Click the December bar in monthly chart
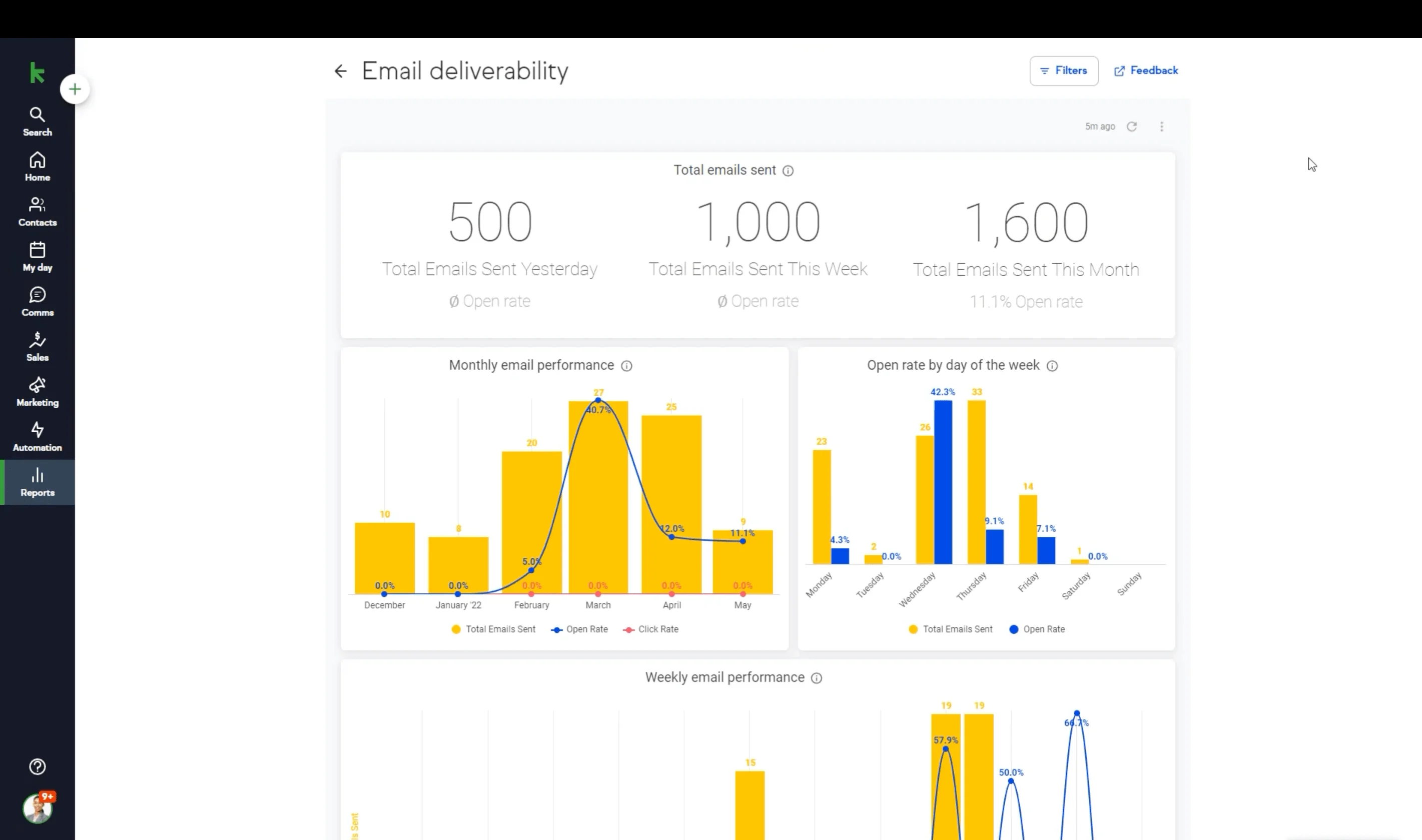The width and height of the screenshot is (1422, 840). click(x=385, y=558)
